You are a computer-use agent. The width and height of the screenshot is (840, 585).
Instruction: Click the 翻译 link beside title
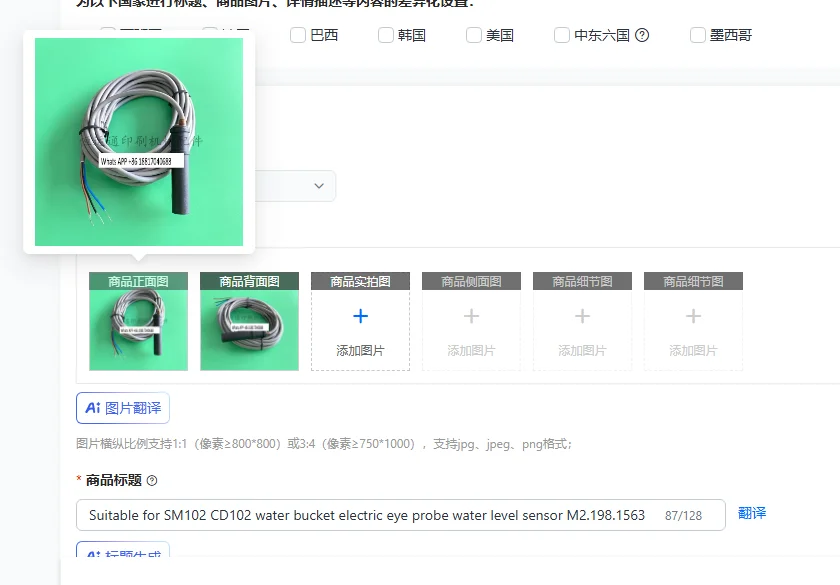[752, 513]
